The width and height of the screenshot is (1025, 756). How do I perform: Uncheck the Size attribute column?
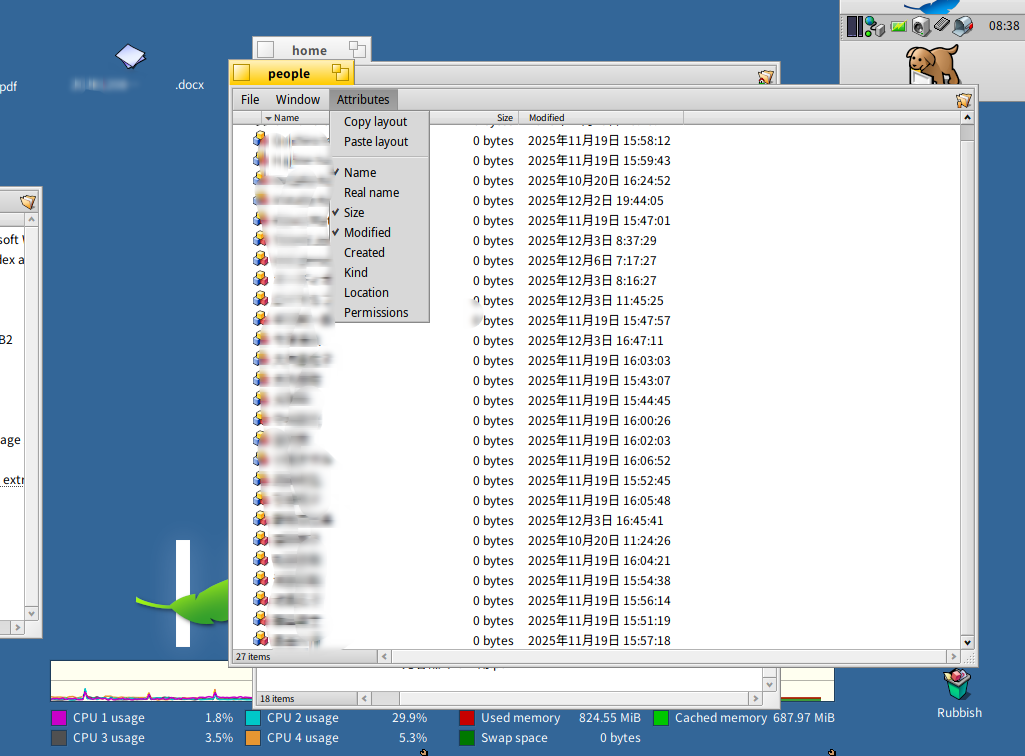354,213
